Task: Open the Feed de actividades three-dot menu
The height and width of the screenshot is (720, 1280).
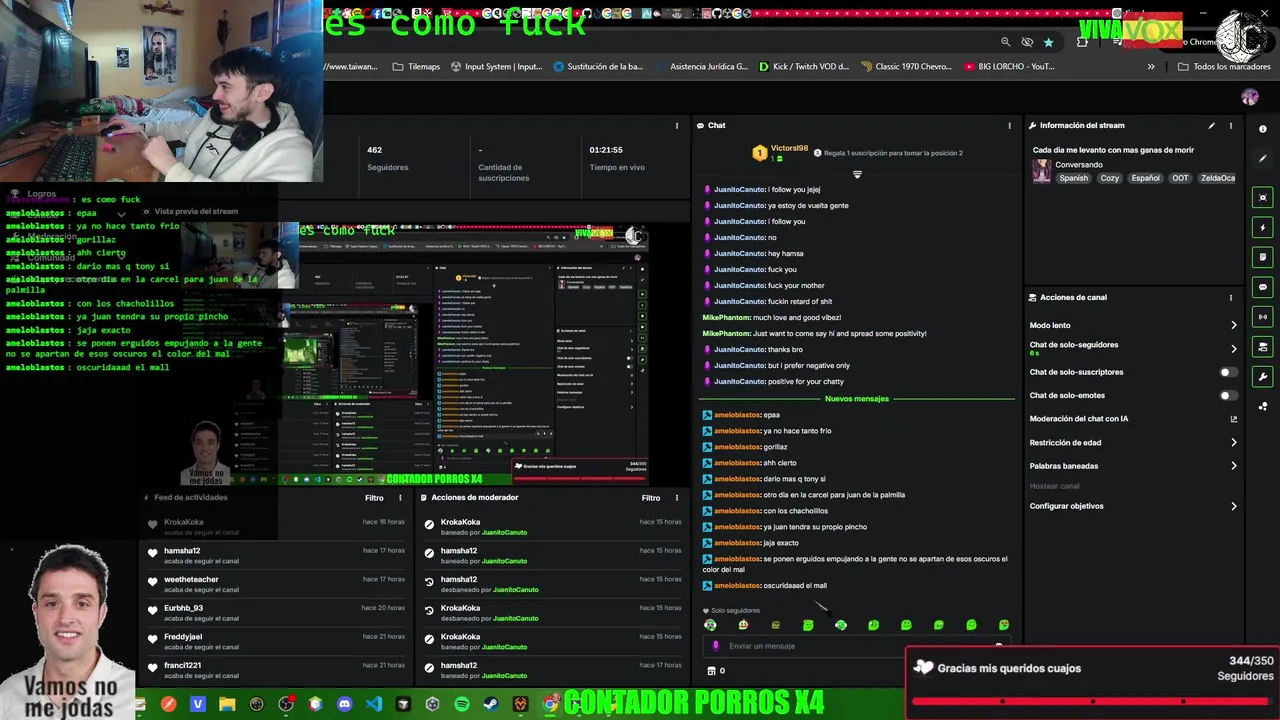Action: (400, 497)
